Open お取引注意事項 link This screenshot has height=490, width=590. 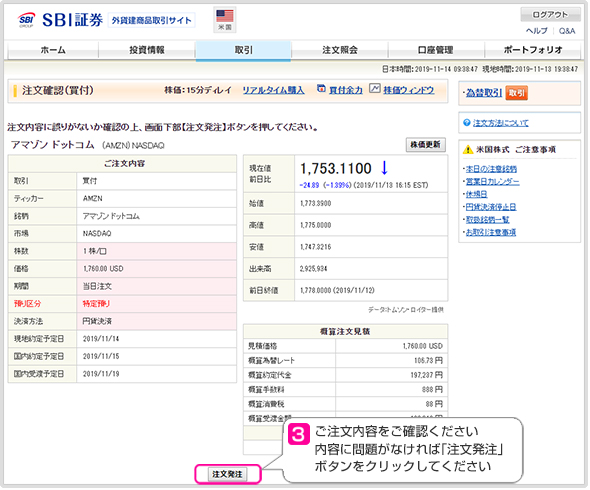[x=491, y=232]
